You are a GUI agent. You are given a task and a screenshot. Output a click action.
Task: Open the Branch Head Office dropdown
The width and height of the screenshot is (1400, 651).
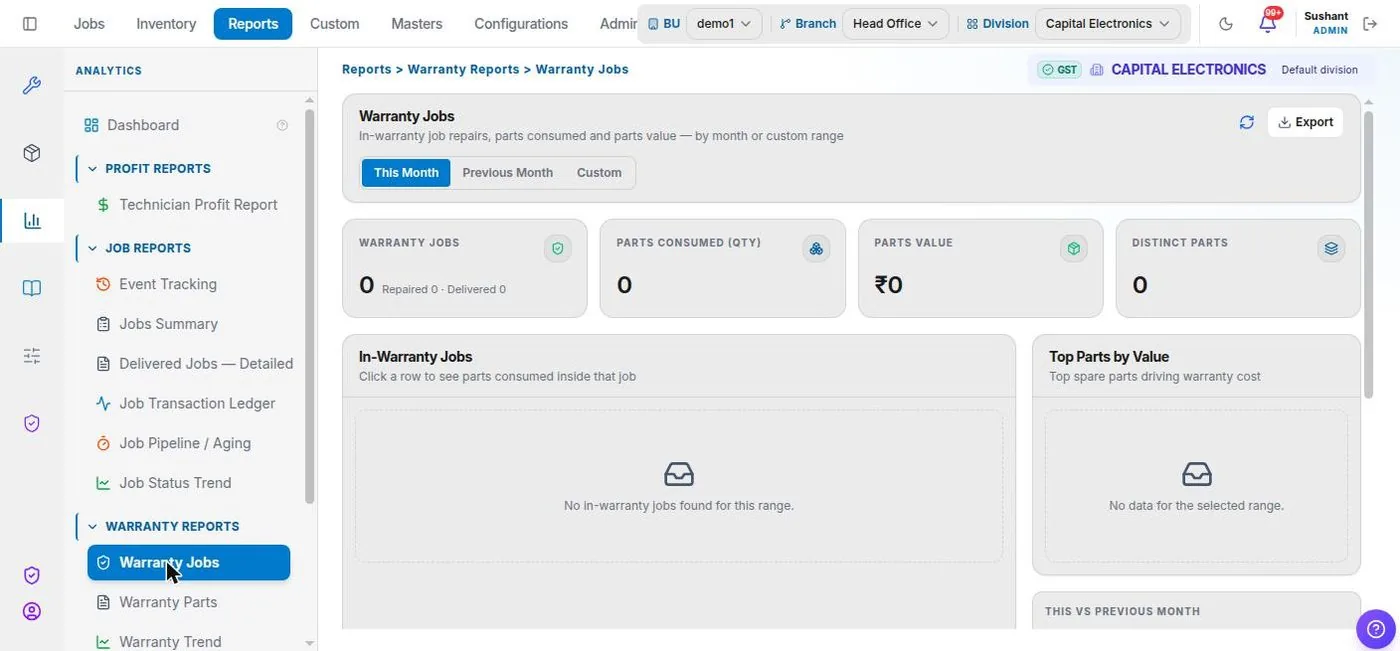[x=895, y=24]
